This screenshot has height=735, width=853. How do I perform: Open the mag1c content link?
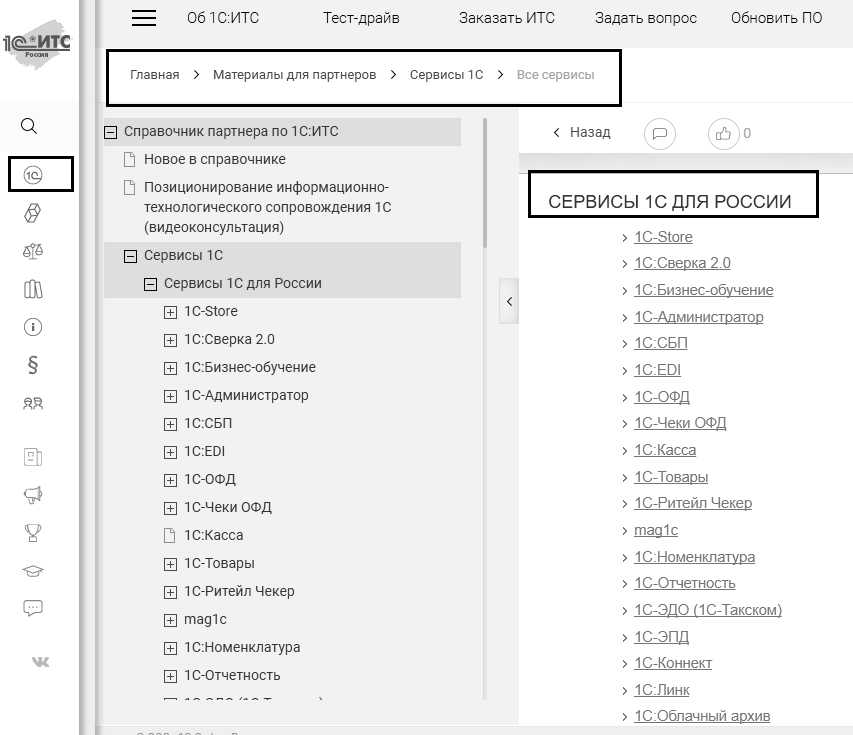(x=656, y=530)
